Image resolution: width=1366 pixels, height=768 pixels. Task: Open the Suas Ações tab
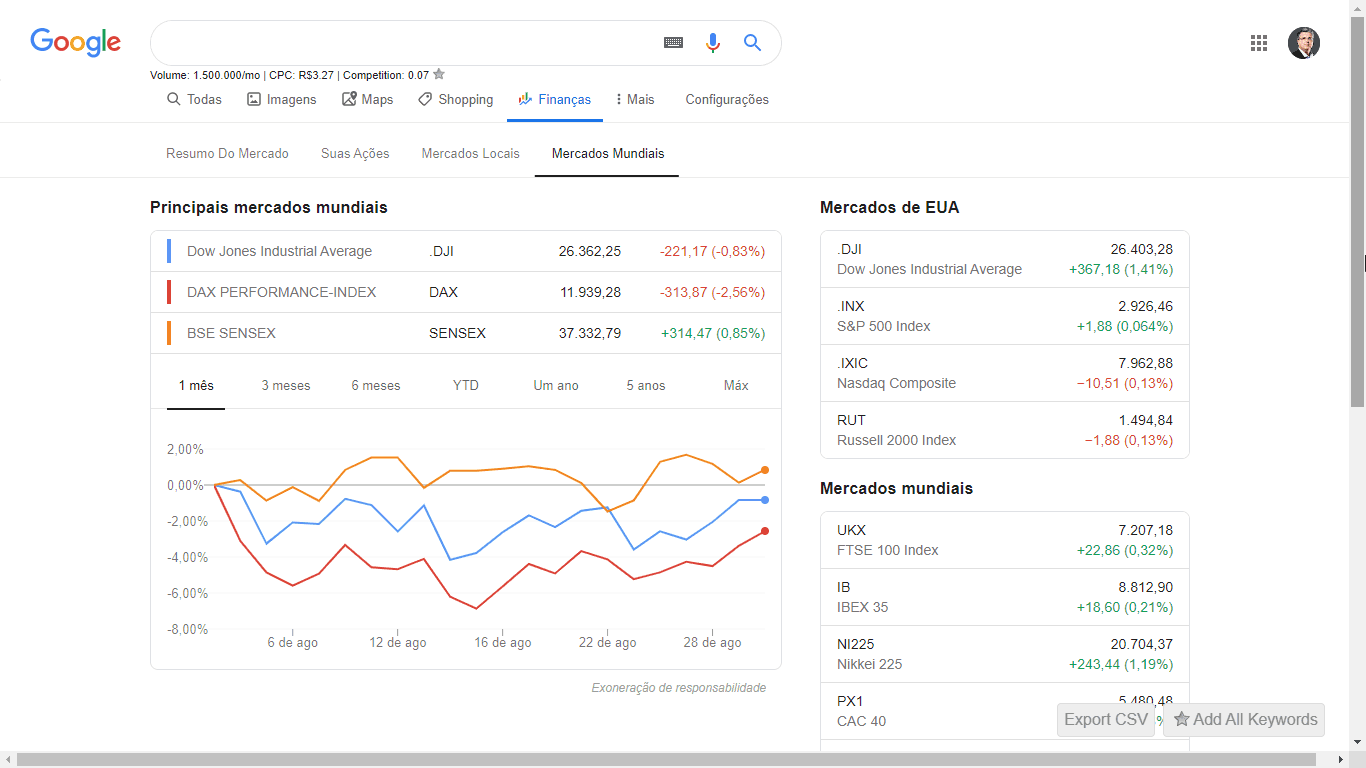click(355, 153)
